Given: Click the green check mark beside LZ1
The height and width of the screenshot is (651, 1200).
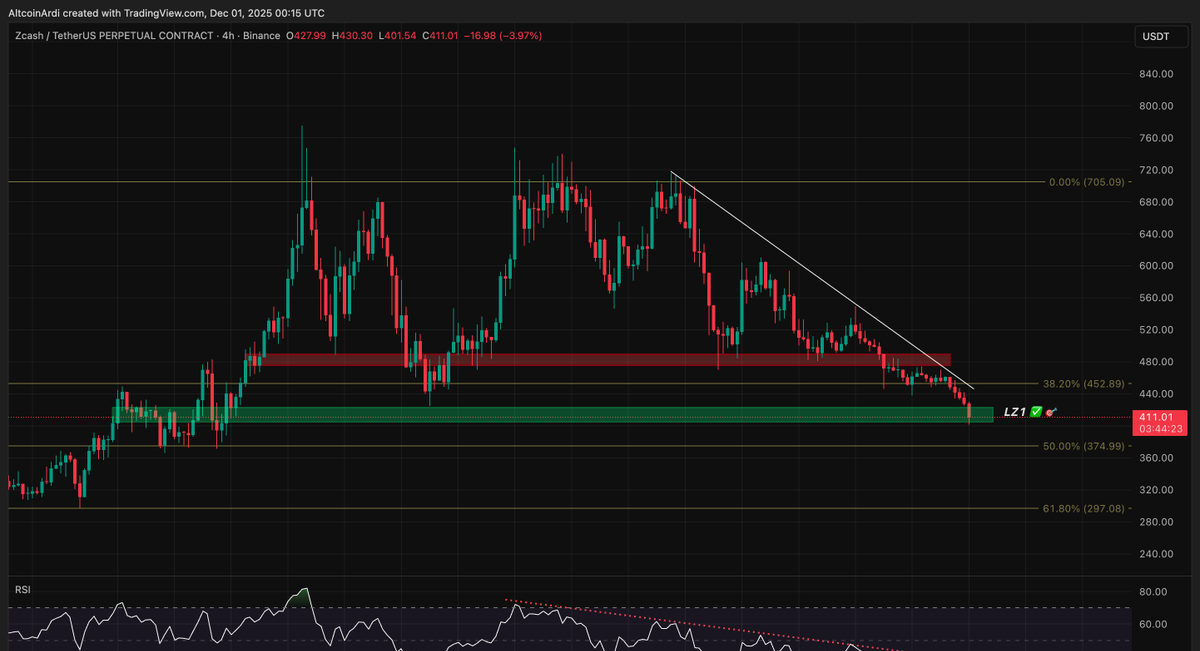Looking at the screenshot, I should (1037, 411).
